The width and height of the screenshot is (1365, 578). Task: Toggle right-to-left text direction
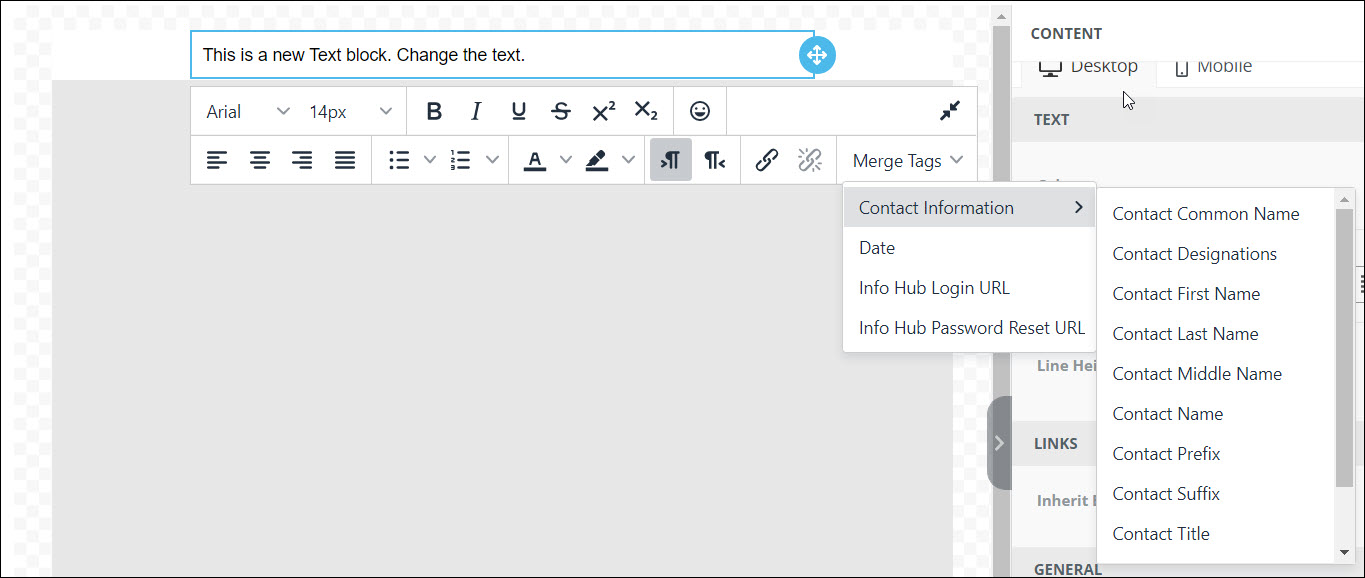(714, 161)
